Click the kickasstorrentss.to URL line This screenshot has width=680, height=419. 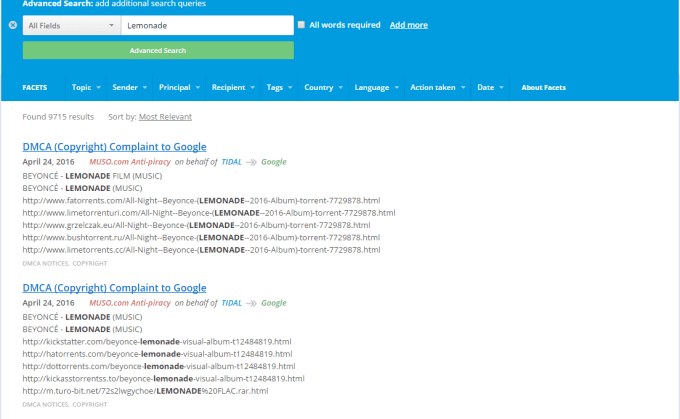pos(163,379)
